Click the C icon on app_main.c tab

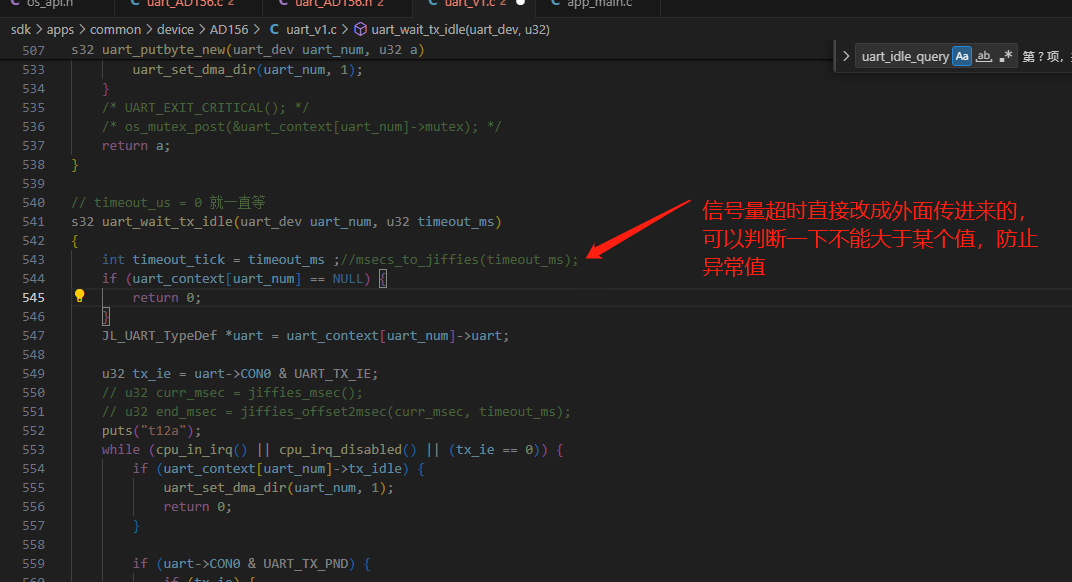[556, 3]
